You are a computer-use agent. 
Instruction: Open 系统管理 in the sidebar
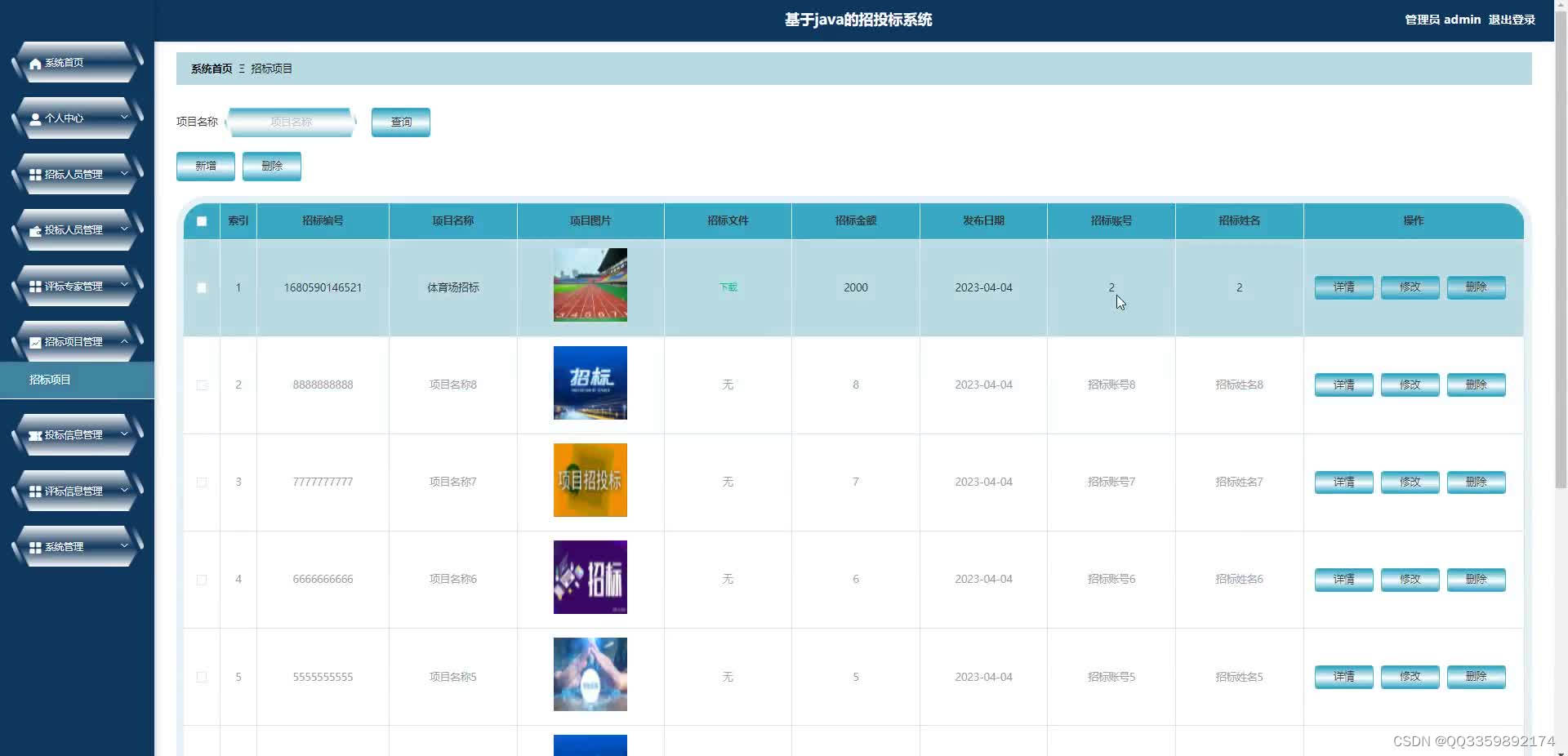78,547
